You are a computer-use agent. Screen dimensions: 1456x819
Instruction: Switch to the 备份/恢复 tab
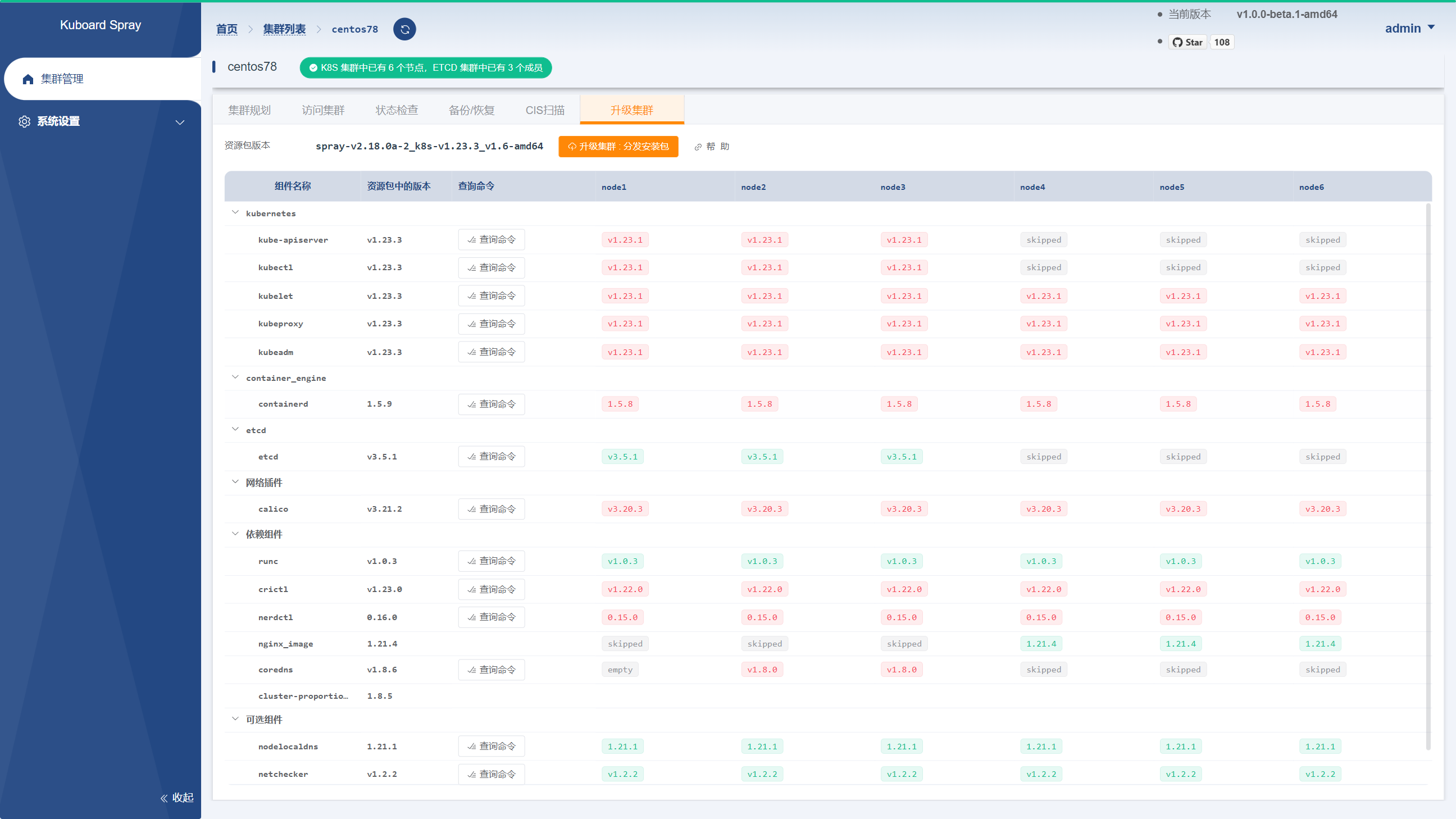pyautogui.click(x=471, y=110)
